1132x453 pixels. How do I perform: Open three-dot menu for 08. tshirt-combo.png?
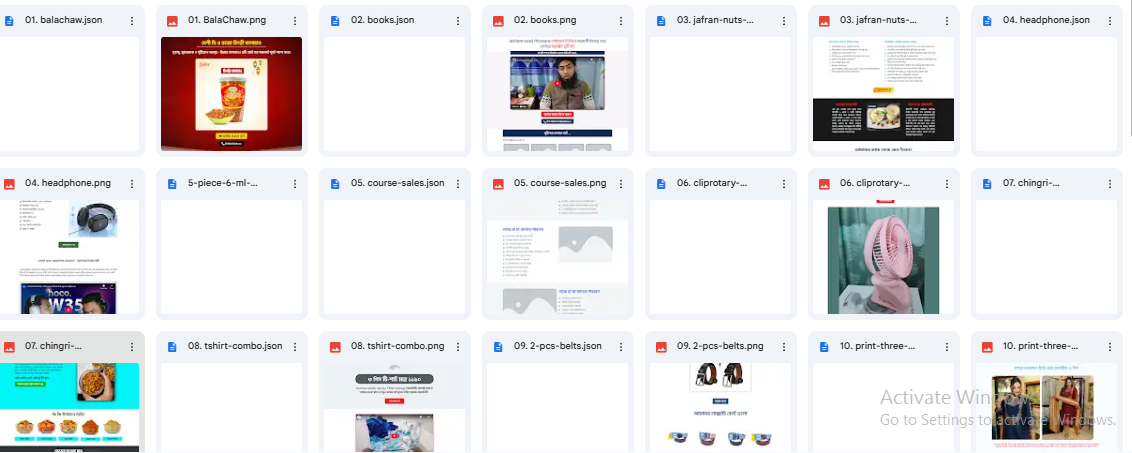(x=458, y=347)
